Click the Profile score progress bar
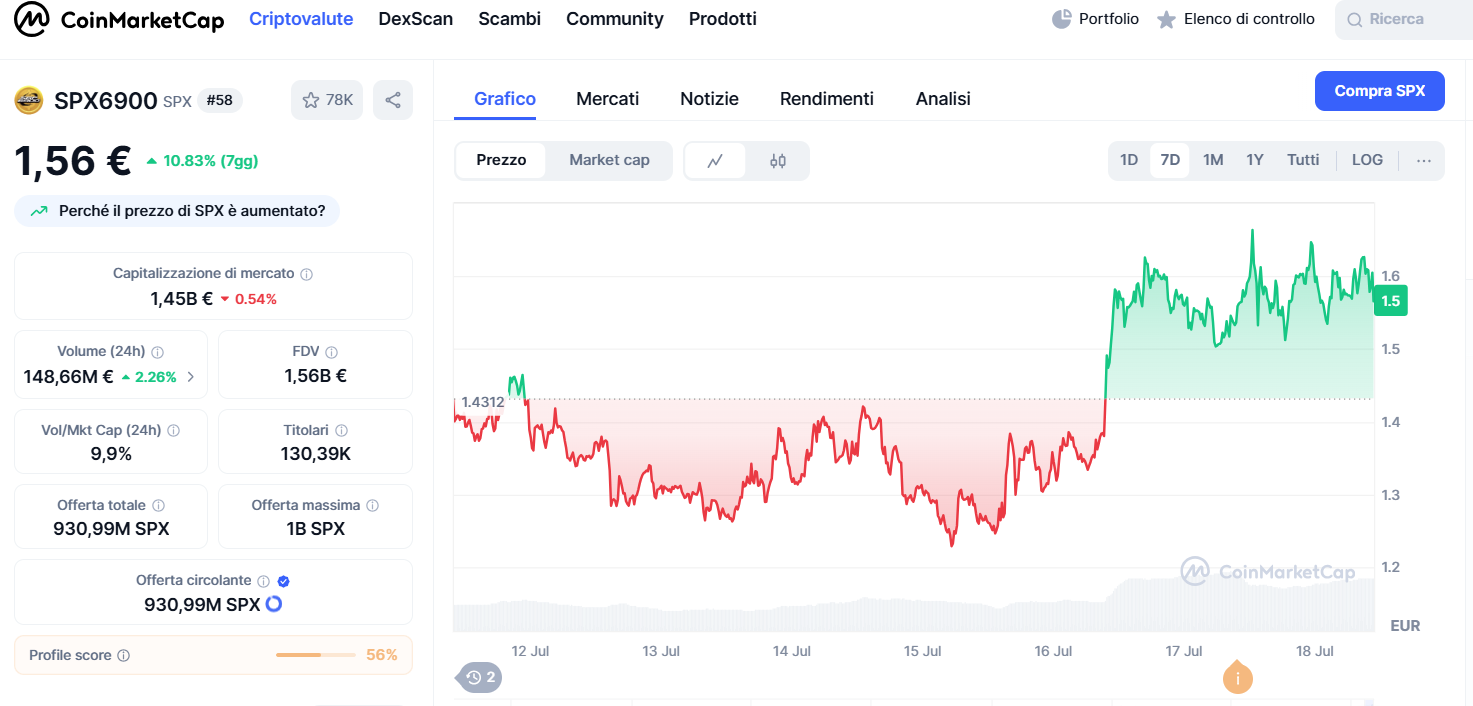Viewport: 1473px width, 706px height. pyautogui.click(x=316, y=655)
